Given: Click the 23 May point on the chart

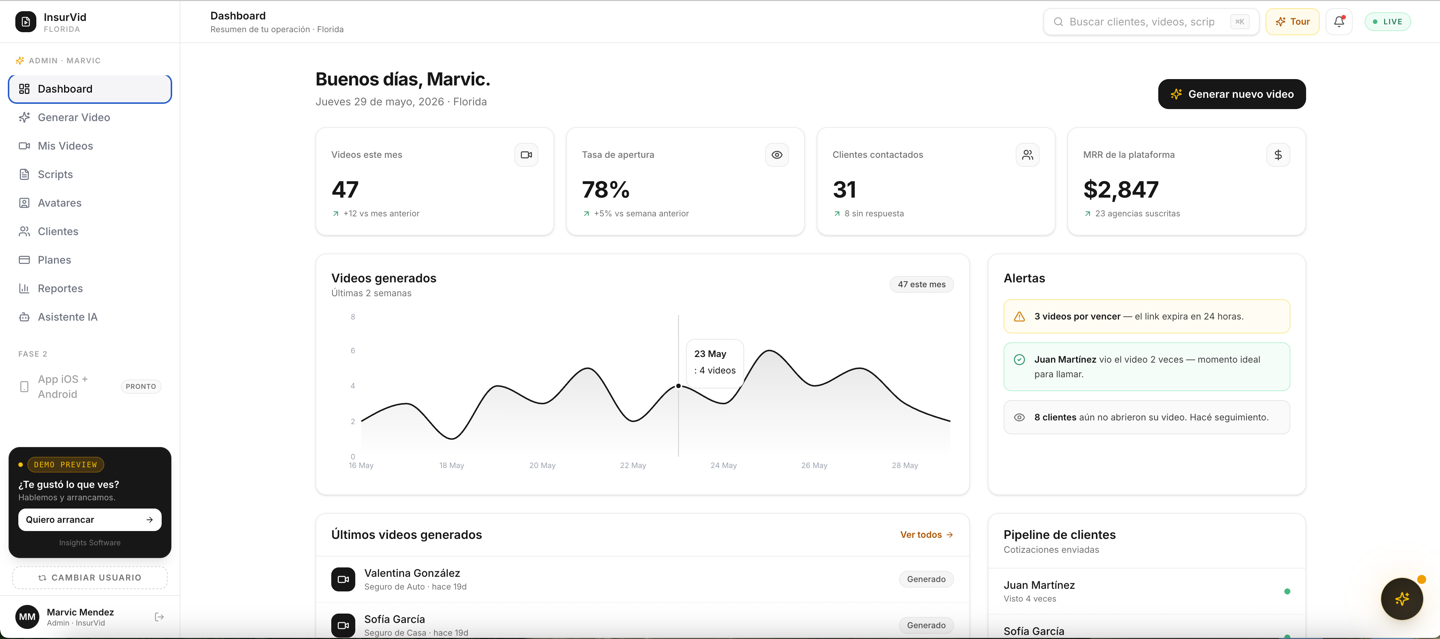Looking at the screenshot, I should (x=678, y=386).
